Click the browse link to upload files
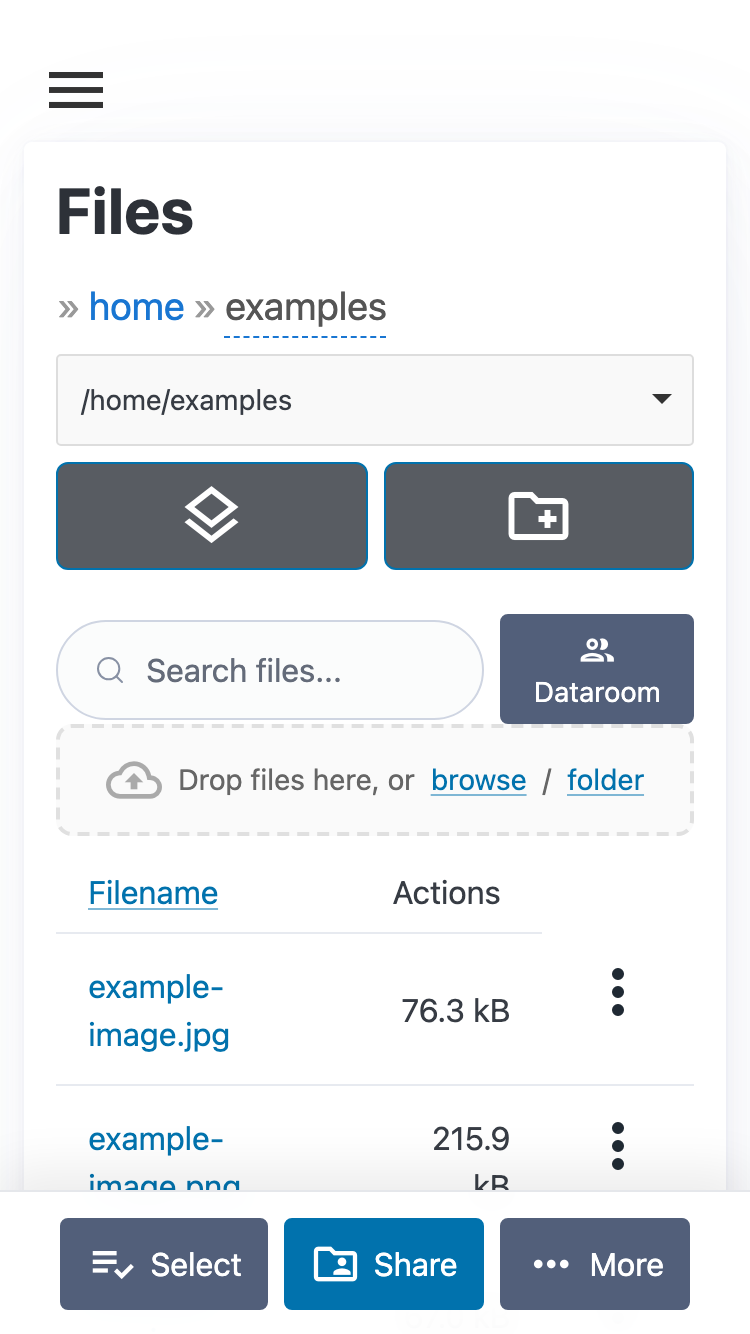Image resolution: width=750 pixels, height=1334 pixels. [478, 780]
